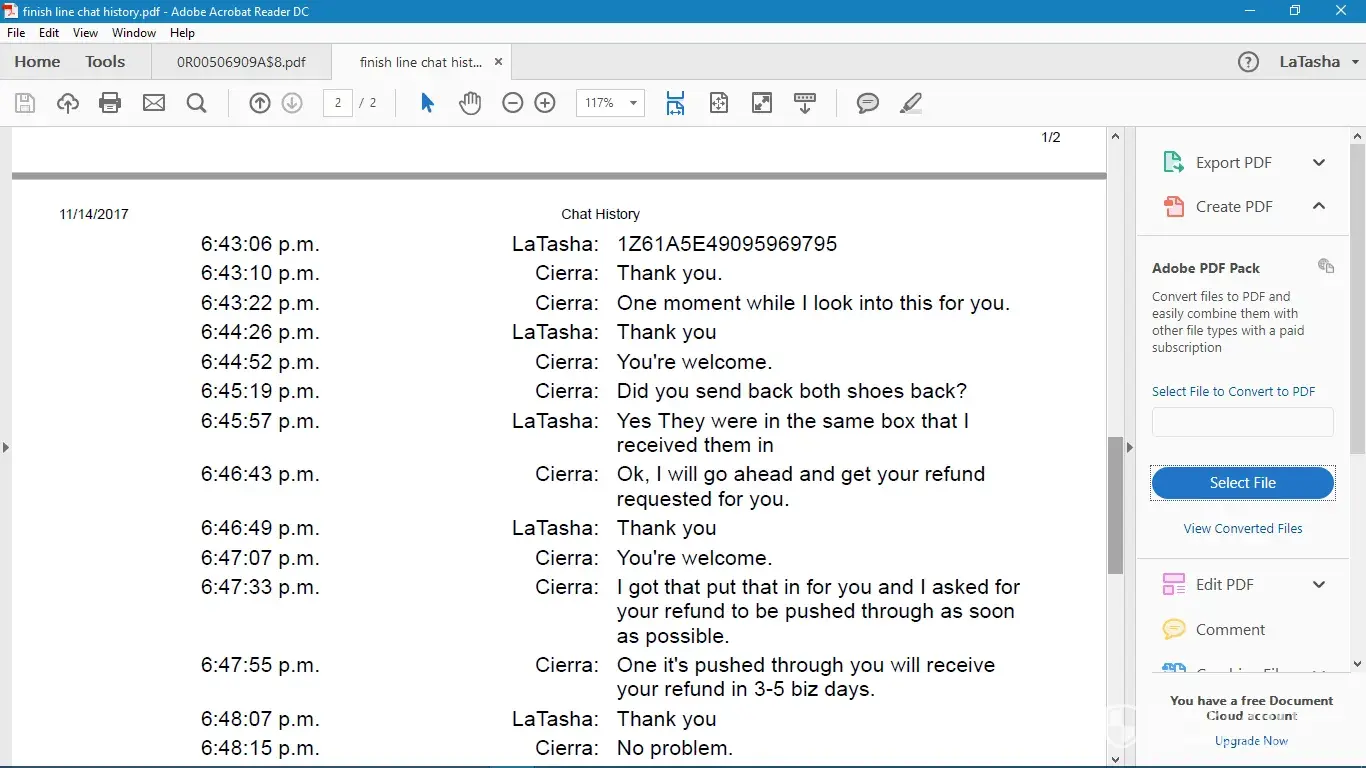Image resolution: width=1366 pixels, height=768 pixels.
Task: Collapse the Create PDF section
Action: (x=1319, y=206)
